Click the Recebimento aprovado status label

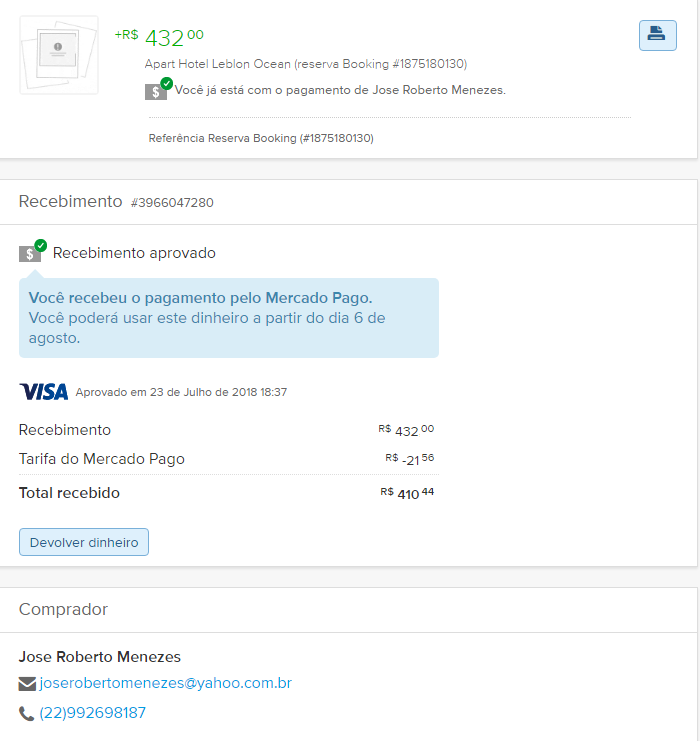pos(134,253)
